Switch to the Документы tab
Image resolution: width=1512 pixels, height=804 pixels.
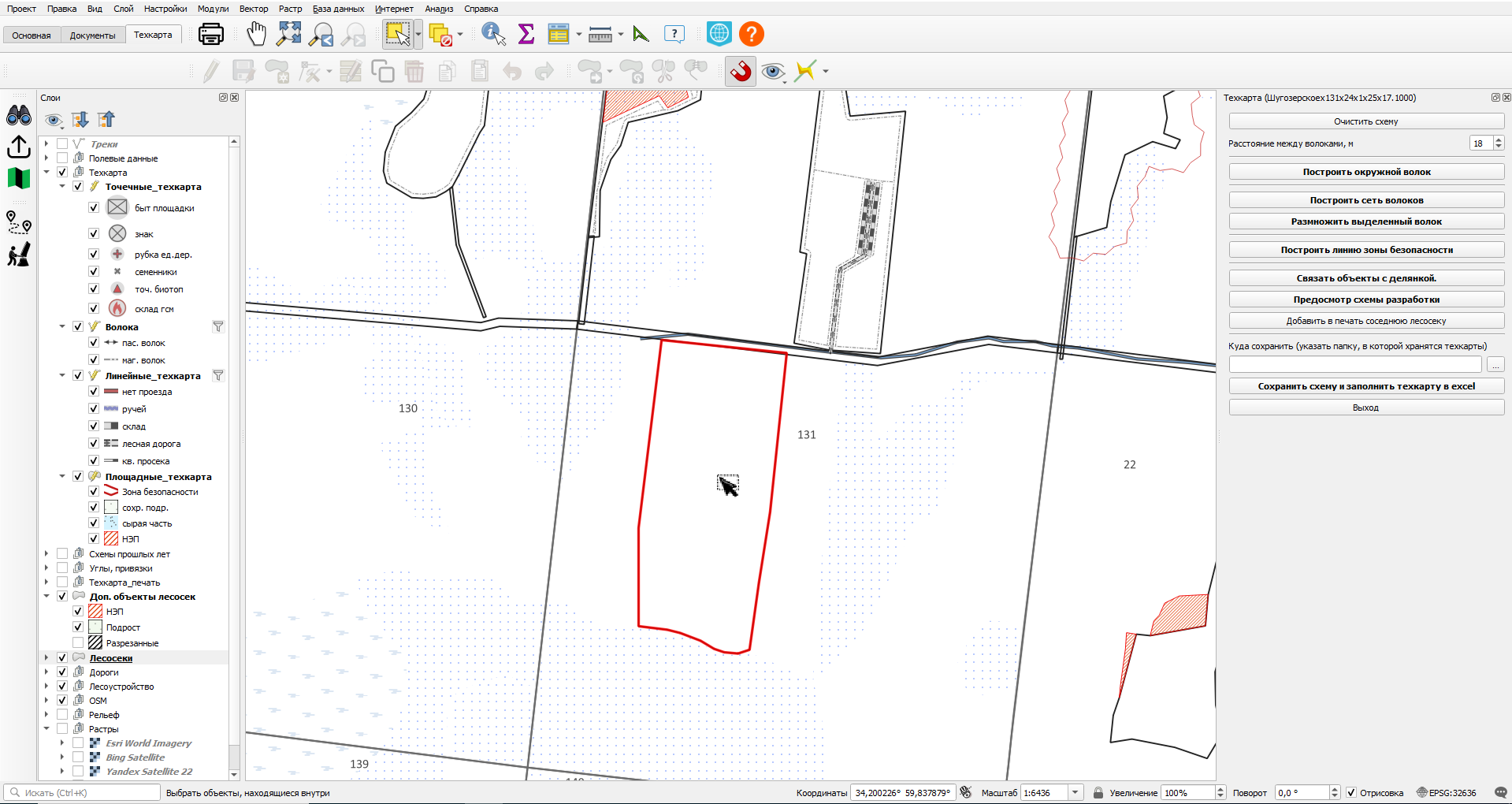pos(92,35)
